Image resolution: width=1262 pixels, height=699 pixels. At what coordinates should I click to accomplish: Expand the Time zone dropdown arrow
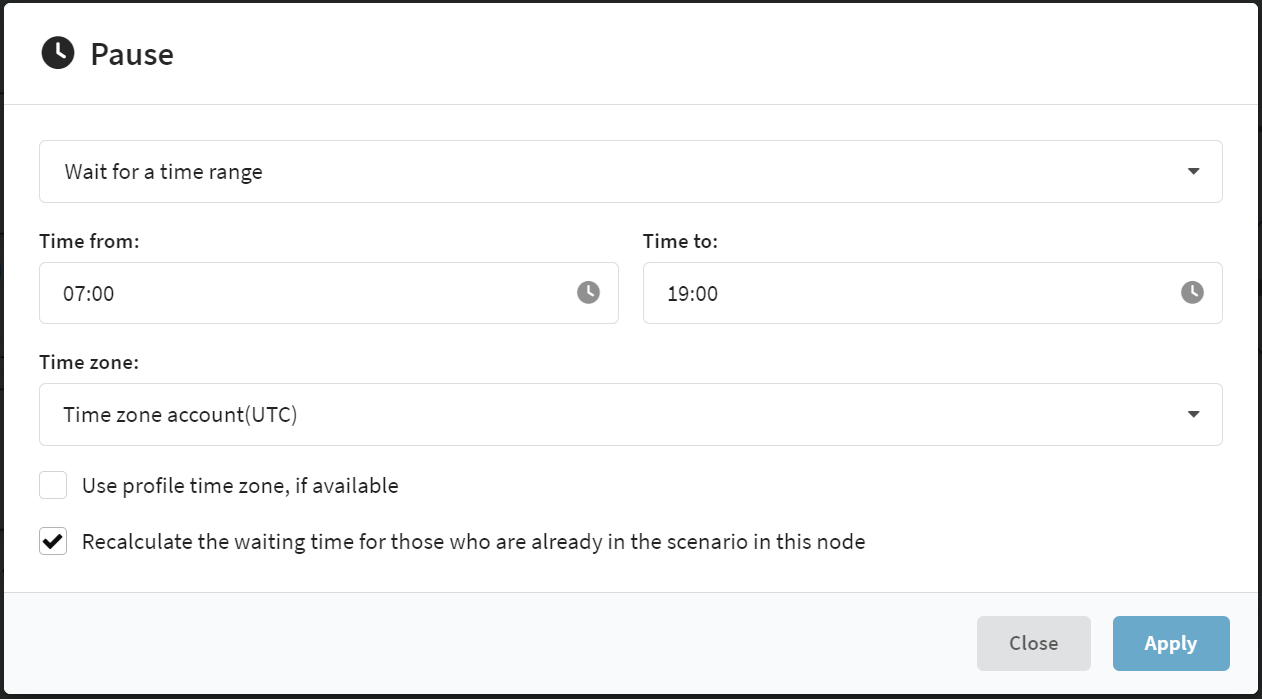(x=1193, y=414)
